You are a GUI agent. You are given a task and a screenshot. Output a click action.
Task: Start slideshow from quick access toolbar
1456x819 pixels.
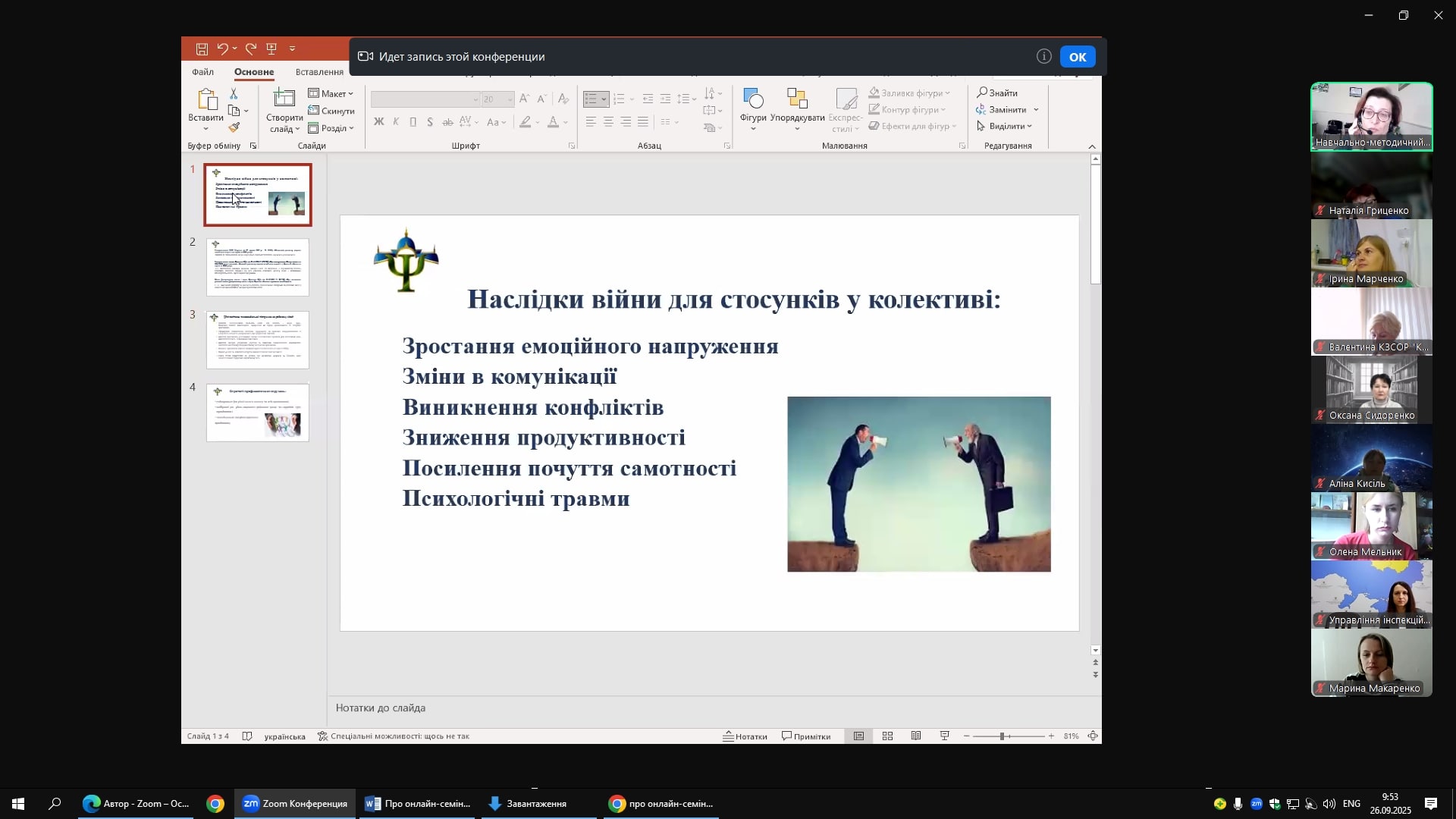[271, 49]
